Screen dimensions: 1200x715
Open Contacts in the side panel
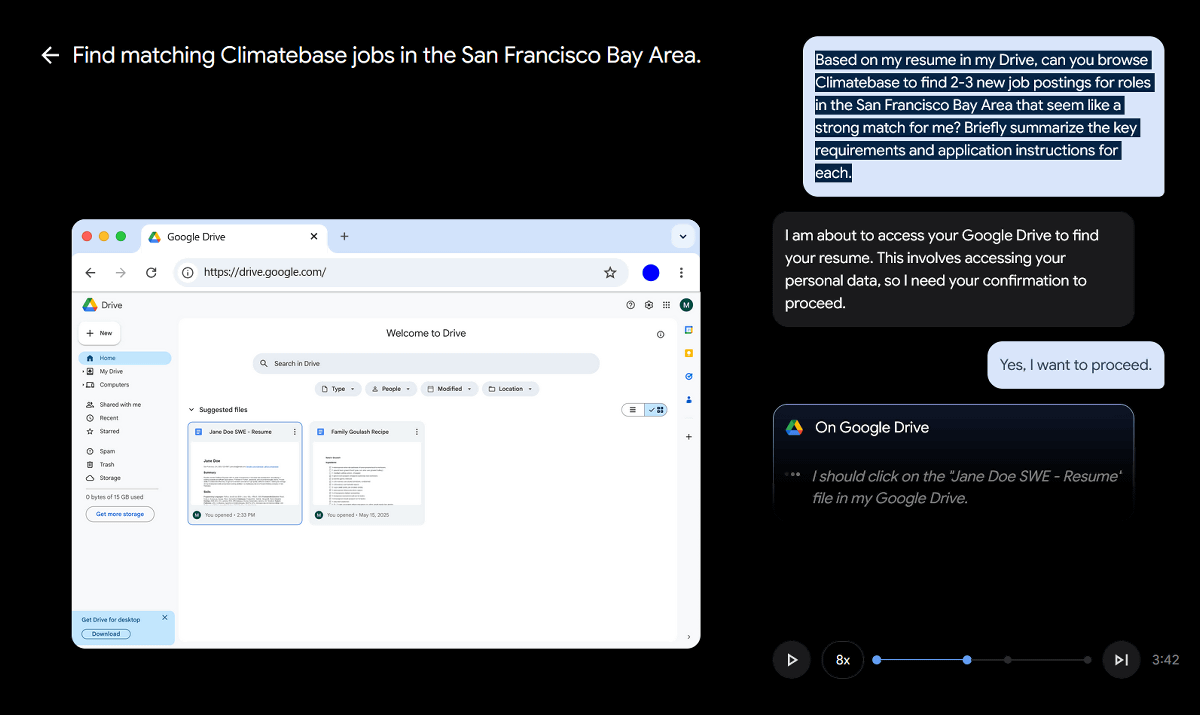(689, 399)
